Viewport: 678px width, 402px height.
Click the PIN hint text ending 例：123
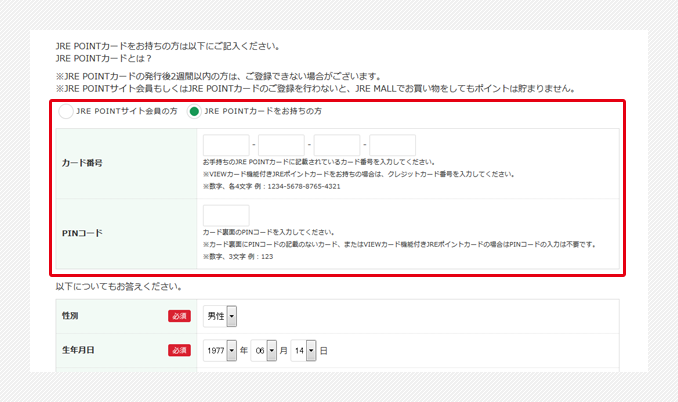238,257
